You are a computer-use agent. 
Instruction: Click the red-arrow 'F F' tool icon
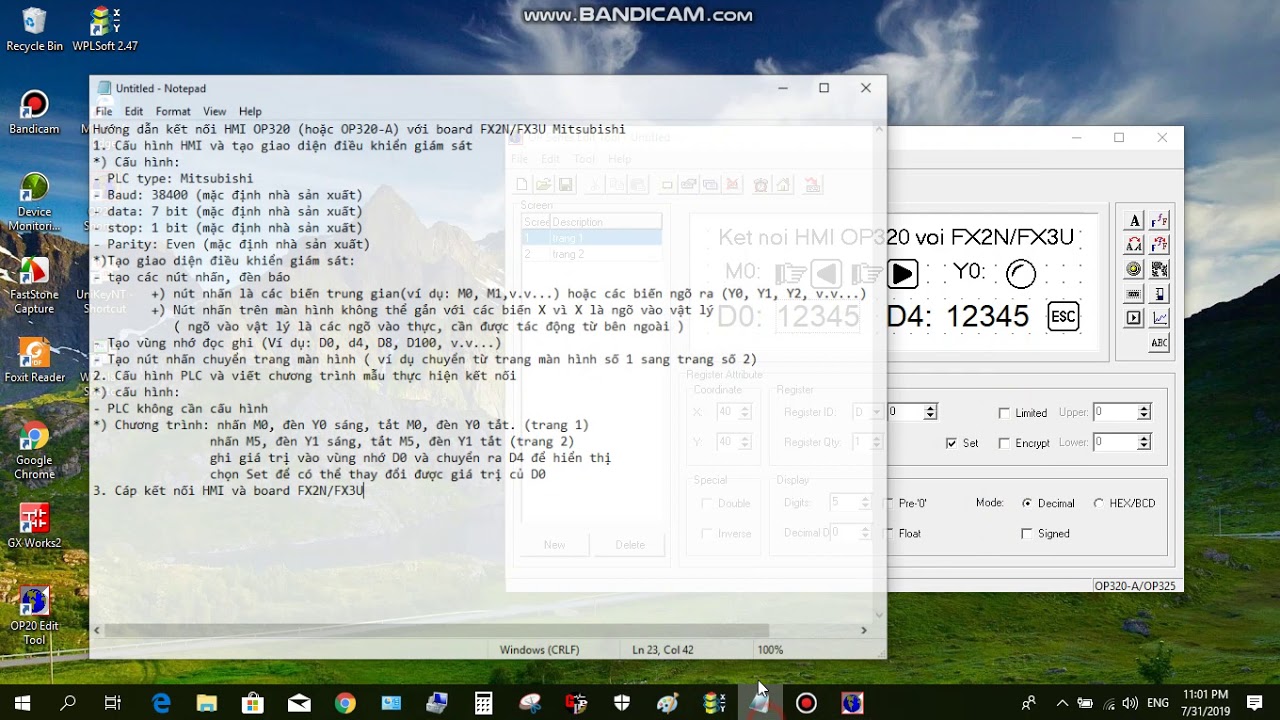pyautogui.click(x=1160, y=245)
